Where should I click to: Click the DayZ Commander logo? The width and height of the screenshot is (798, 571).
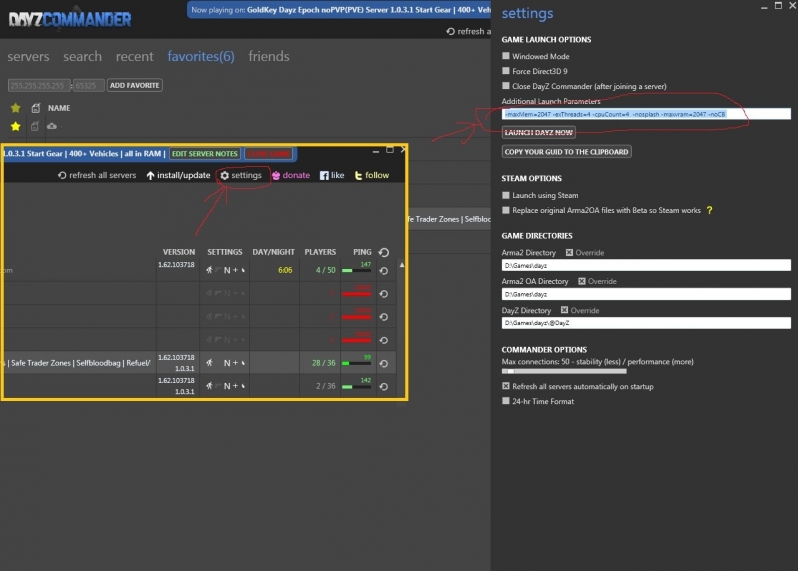click(70, 19)
